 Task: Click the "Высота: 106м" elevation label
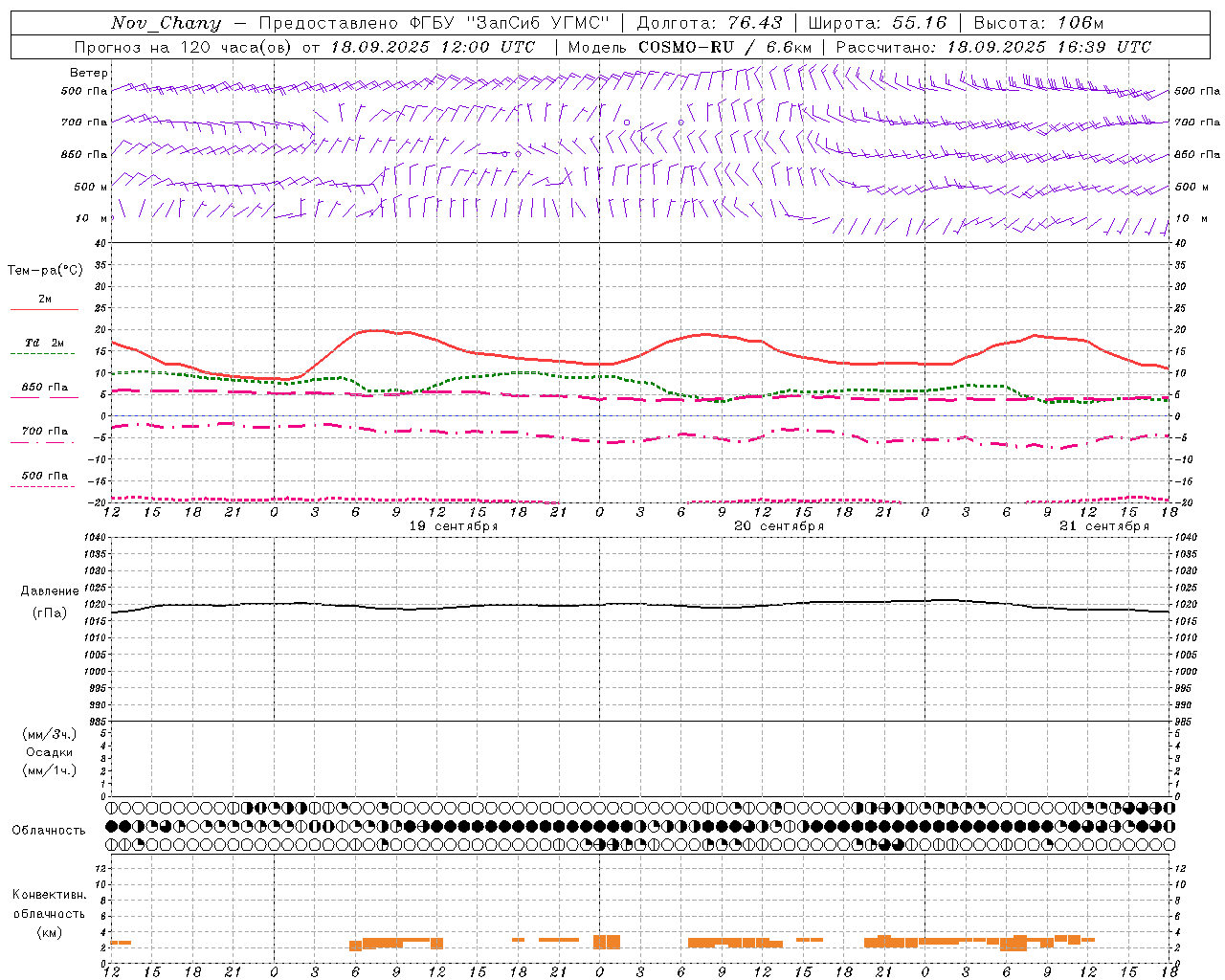[x=1038, y=23]
